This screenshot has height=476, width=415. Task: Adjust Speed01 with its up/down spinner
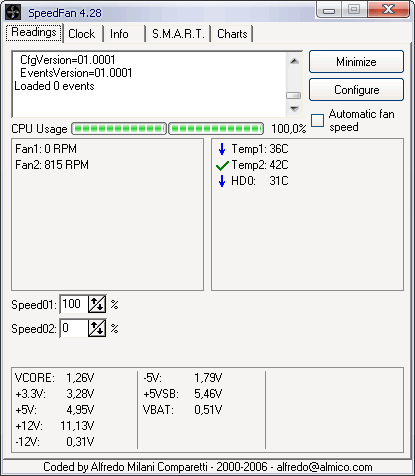click(x=97, y=304)
